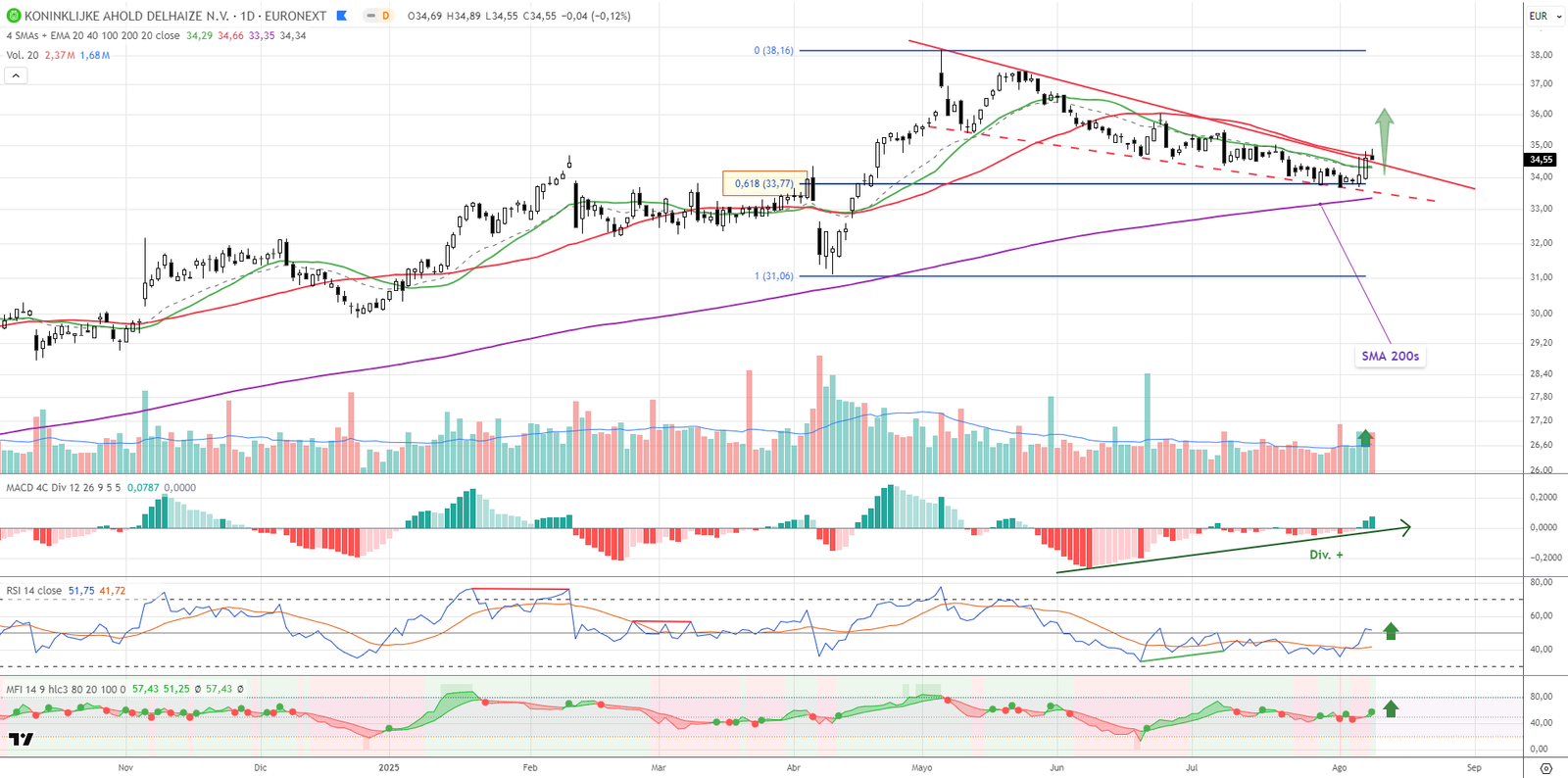Collapse the indicator legend with the chevron
Screen dimensions: 1568x778
click(x=16, y=75)
